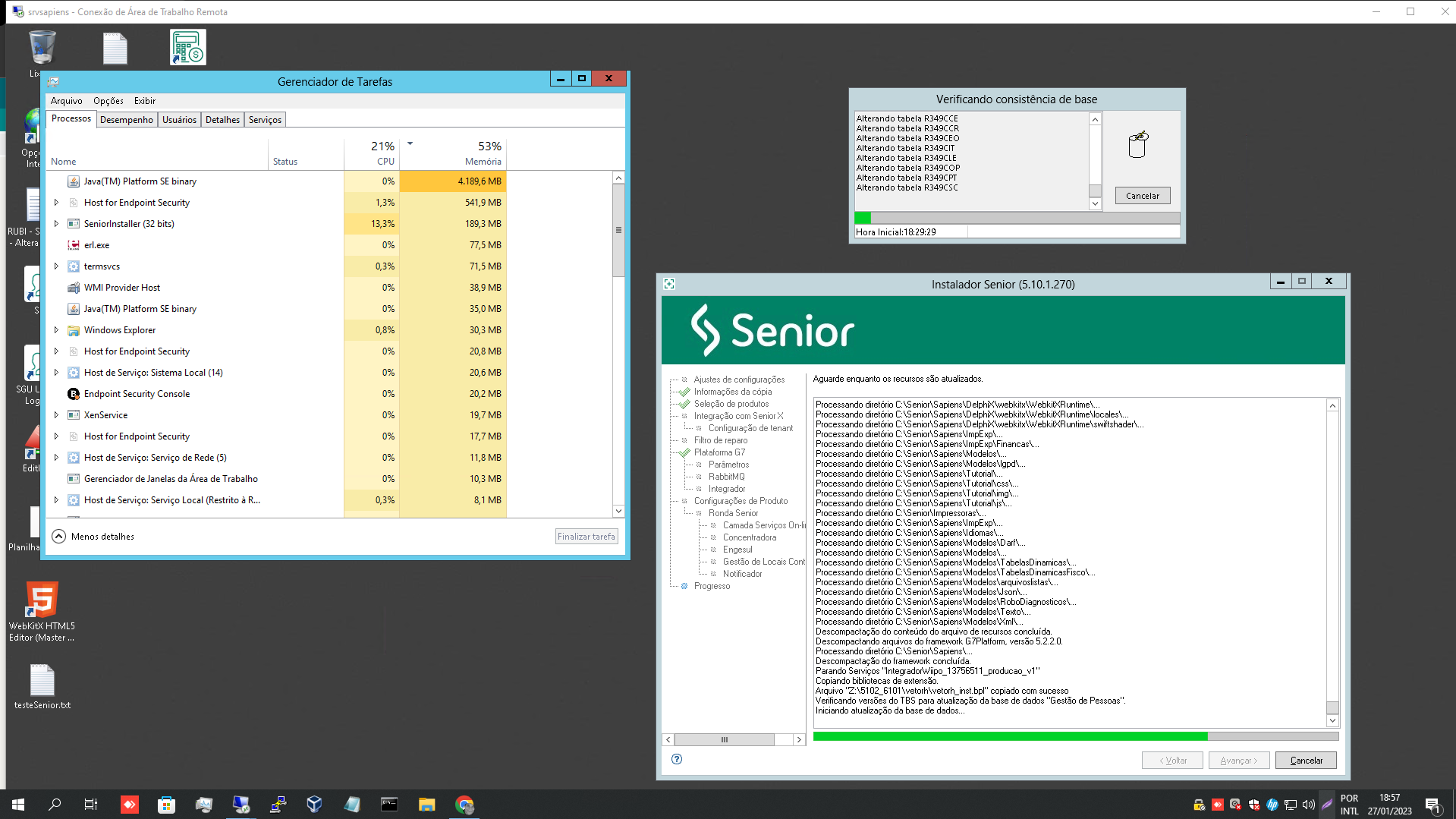Click the volume speaker tray icon
The height and width of the screenshot is (819, 1456).
pos(1309,805)
